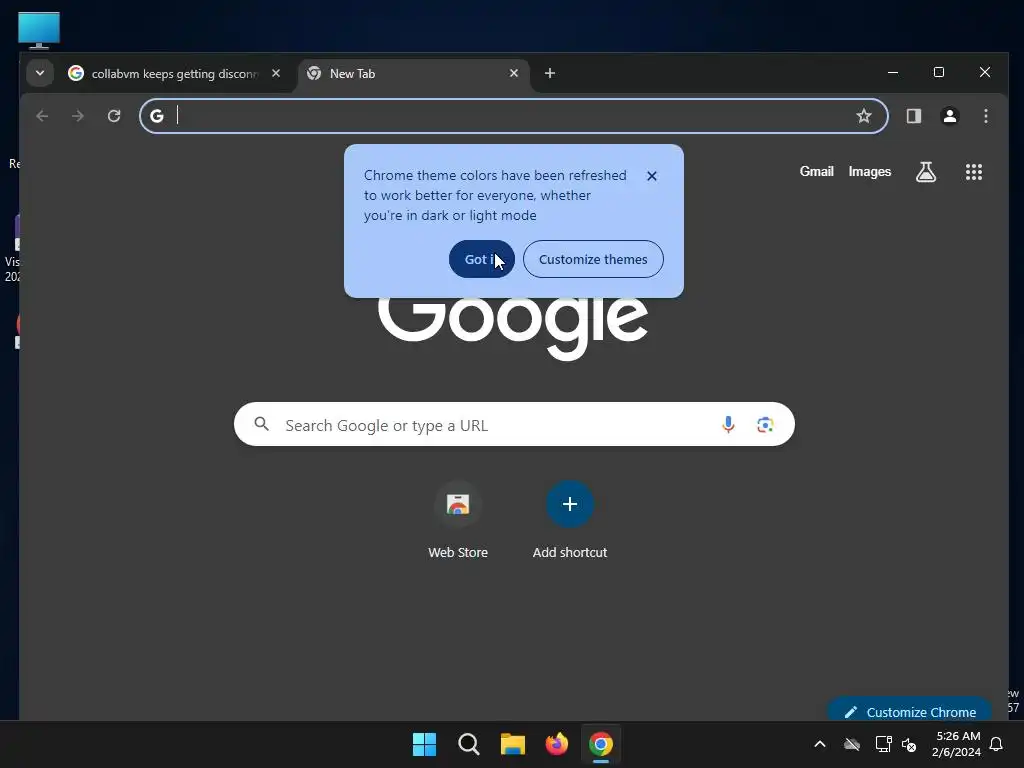The image size is (1024, 768).
Task: Close the New Tab tab
Action: 514,73
